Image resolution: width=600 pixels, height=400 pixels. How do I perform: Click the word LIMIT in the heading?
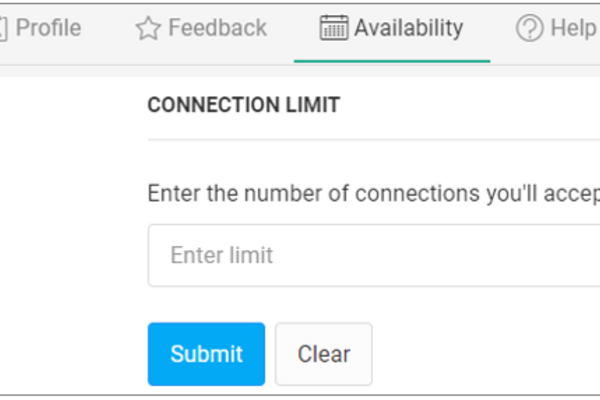pos(313,105)
